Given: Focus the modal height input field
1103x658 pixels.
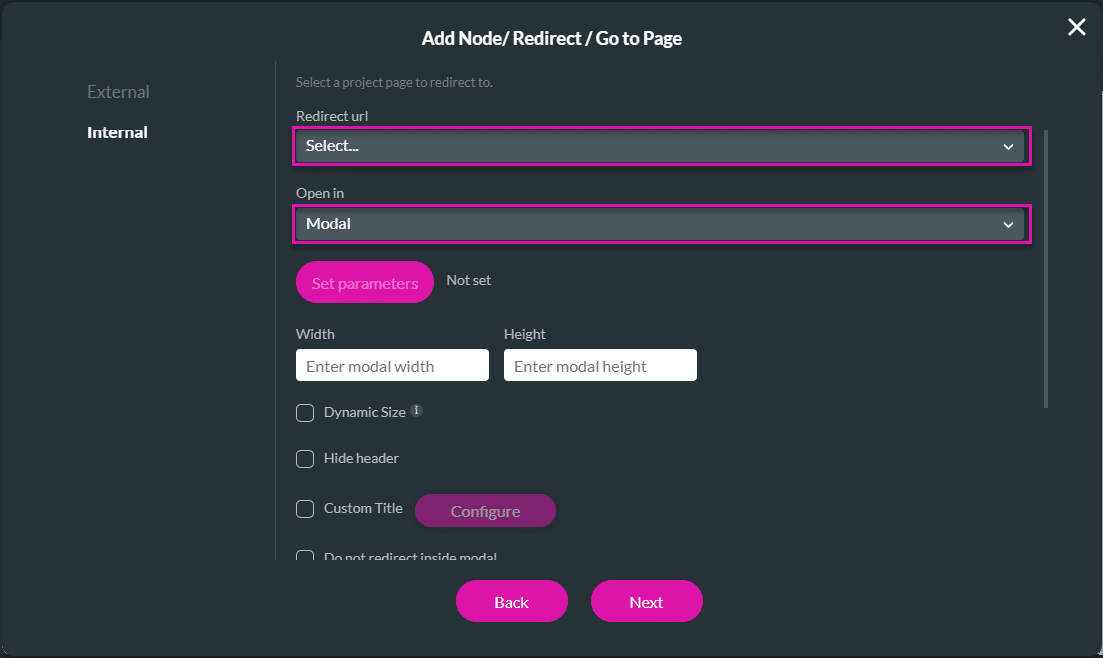Looking at the screenshot, I should coord(600,365).
